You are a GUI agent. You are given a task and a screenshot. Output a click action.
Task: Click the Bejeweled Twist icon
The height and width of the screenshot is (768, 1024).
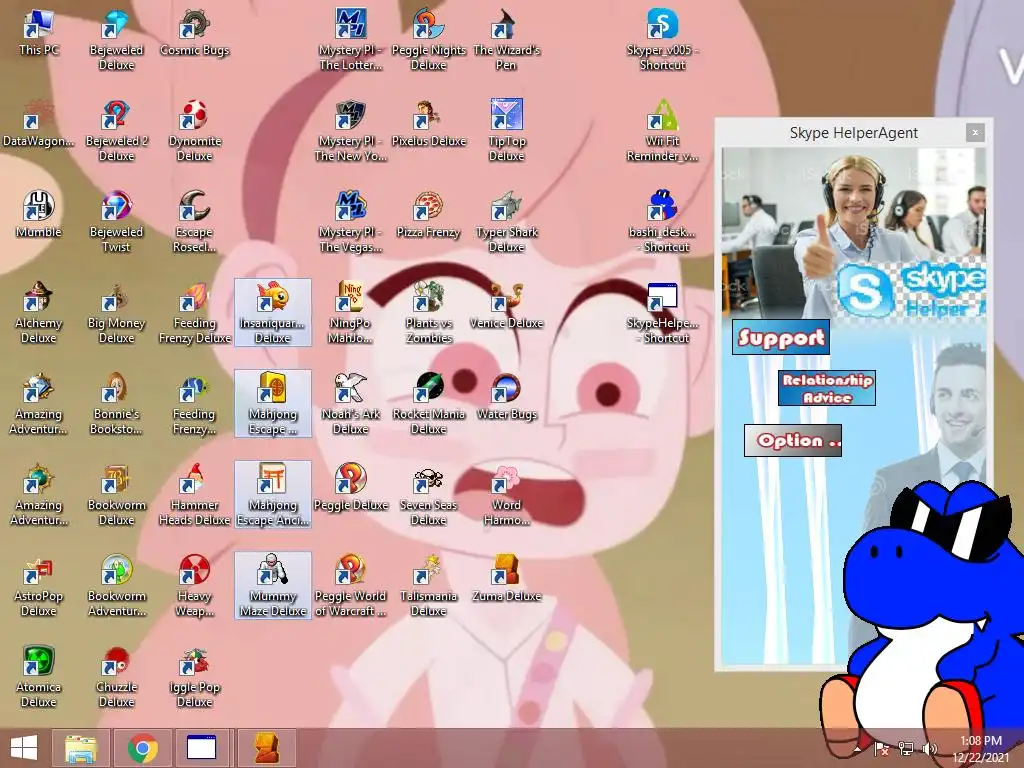click(x=116, y=221)
